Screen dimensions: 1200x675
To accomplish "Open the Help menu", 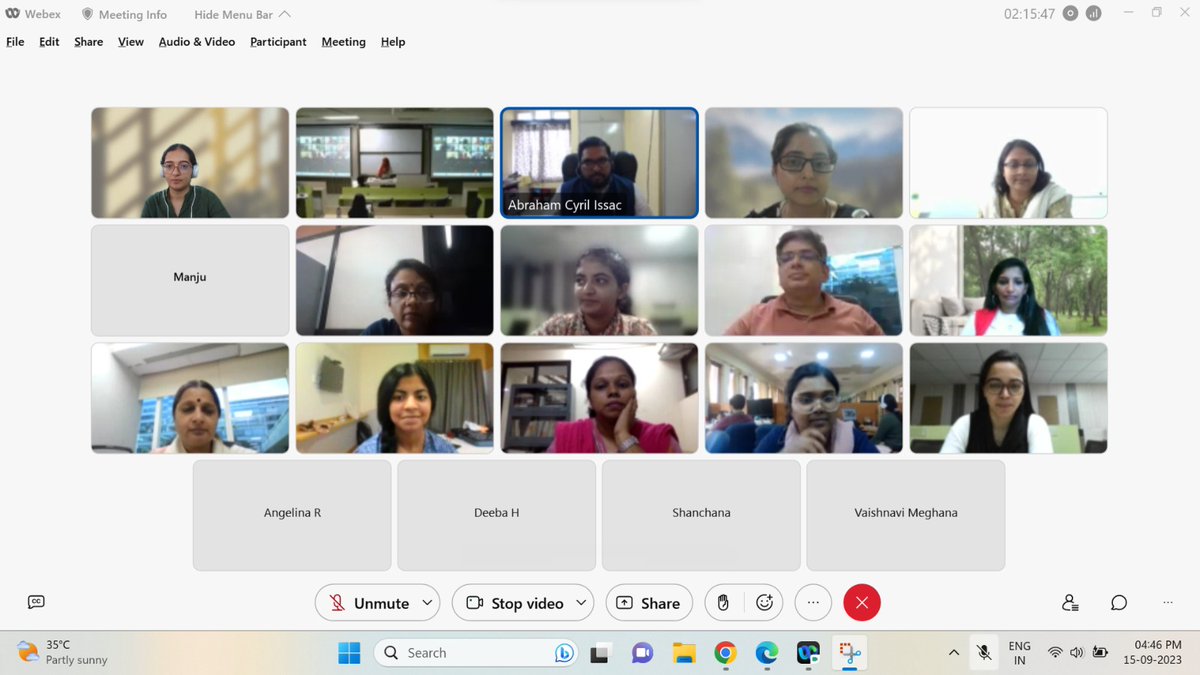I will pyautogui.click(x=393, y=42).
